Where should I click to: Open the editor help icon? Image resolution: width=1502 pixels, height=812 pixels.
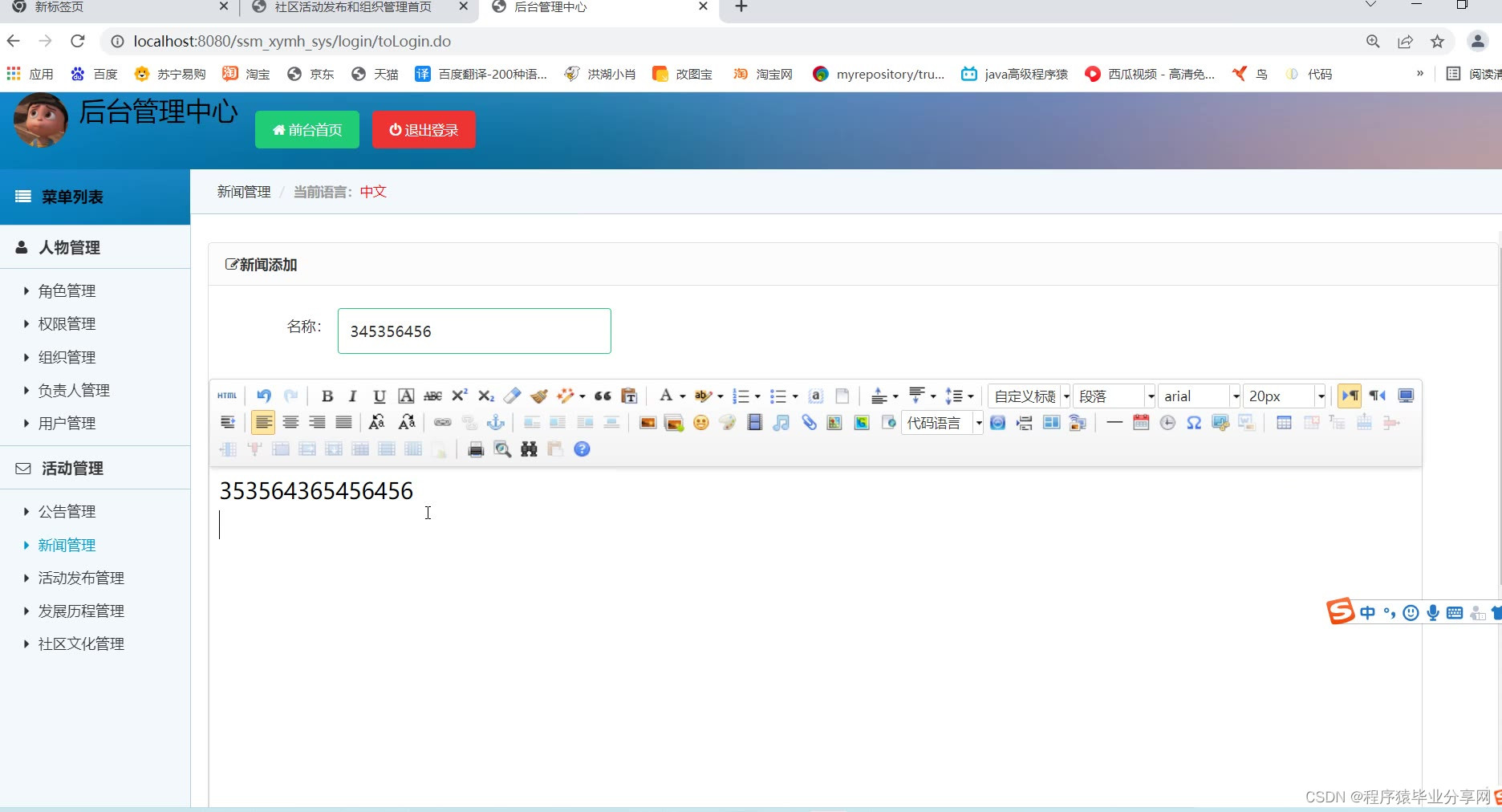click(x=583, y=449)
